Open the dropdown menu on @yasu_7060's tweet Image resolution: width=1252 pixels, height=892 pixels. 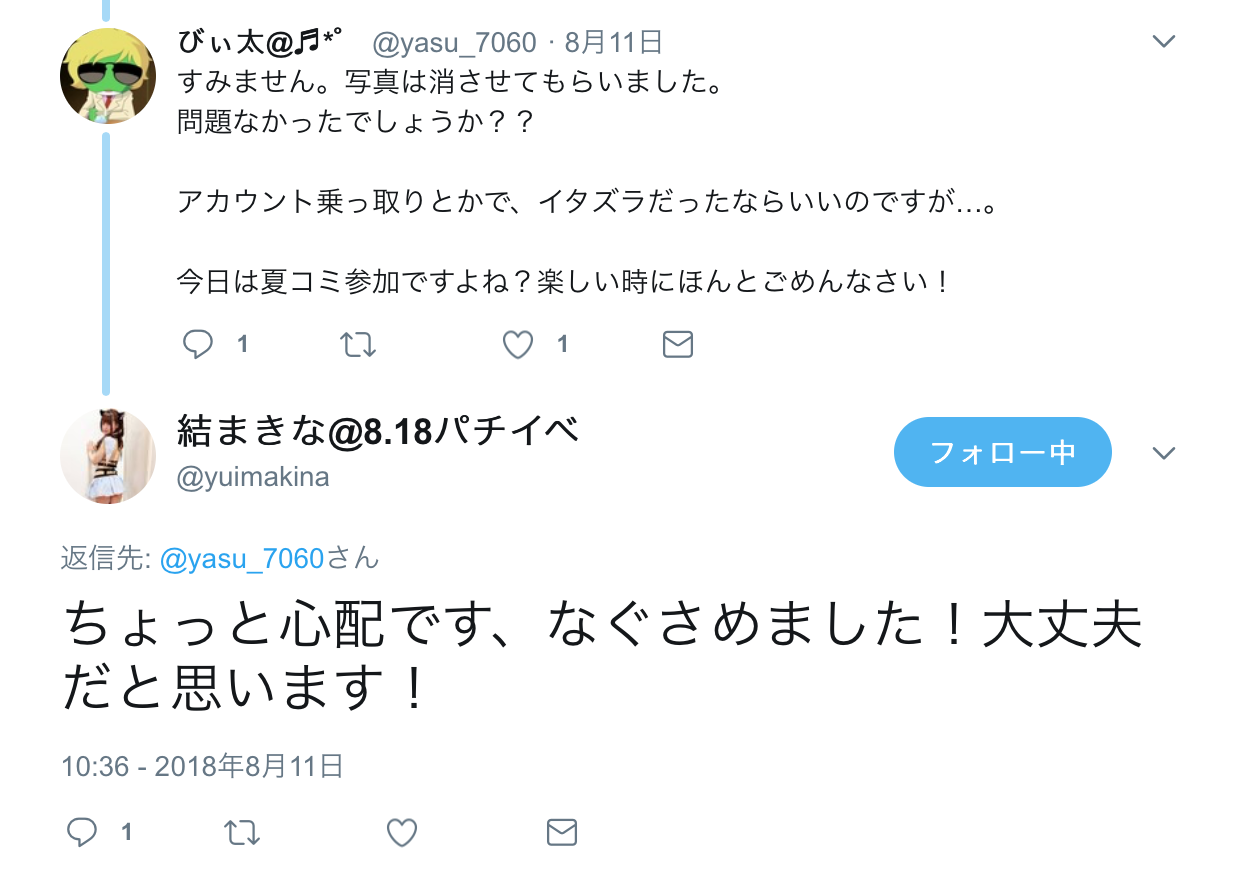(1163, 41)
